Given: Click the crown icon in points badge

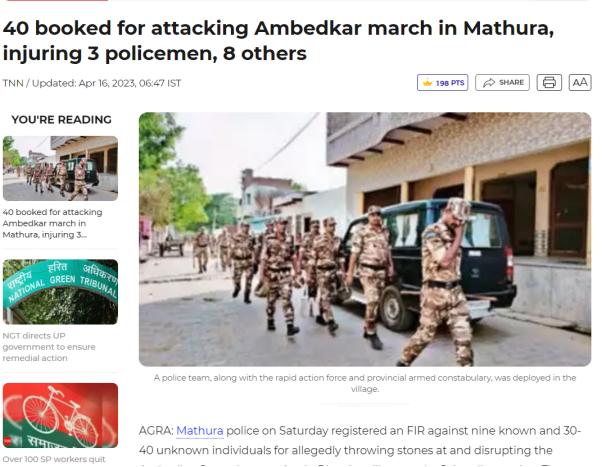Looking at the screenshot, I should tap(427, 82).
